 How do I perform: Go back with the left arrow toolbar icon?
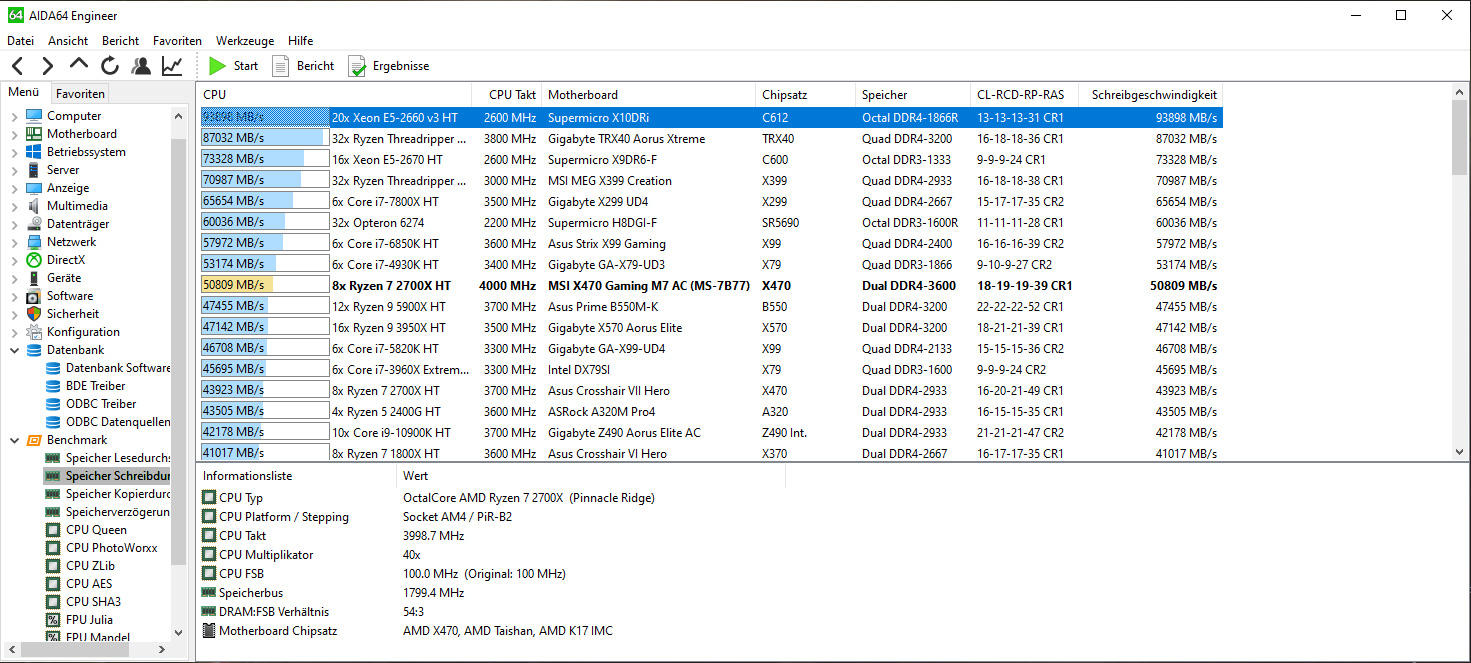[x=18, y=66]
